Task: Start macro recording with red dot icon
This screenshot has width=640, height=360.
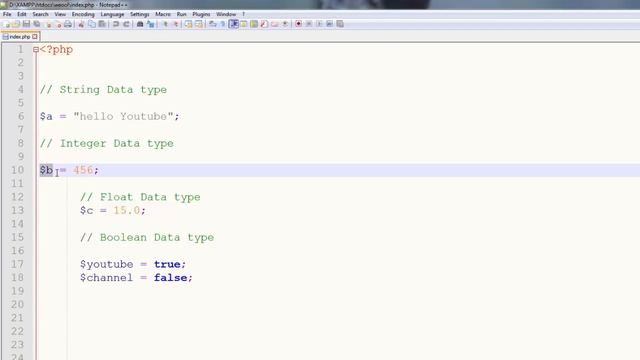Action: pyautogui.click(x=298, y=24)
